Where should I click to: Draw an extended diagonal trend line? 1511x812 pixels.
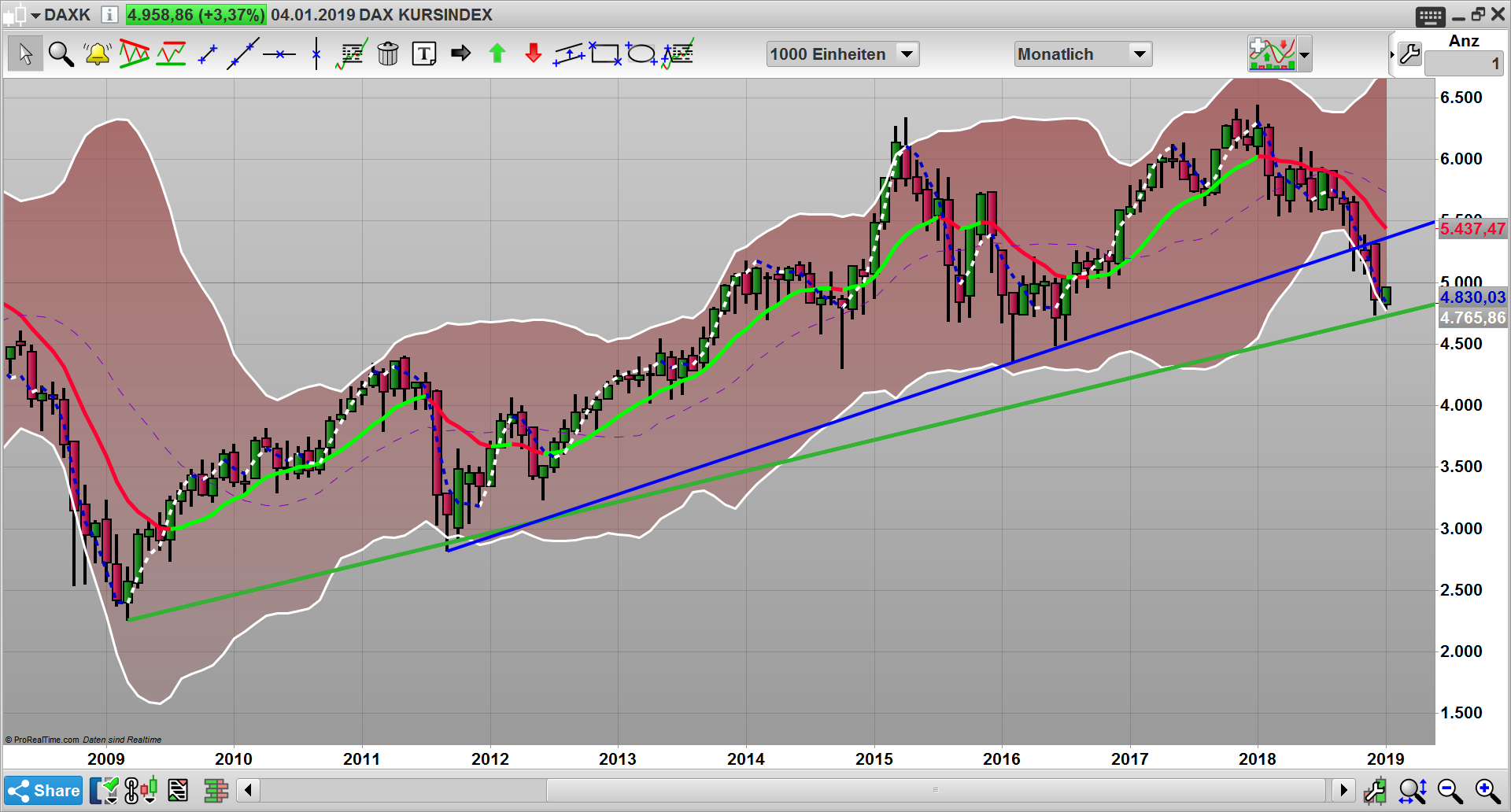[x=242, y=54]
